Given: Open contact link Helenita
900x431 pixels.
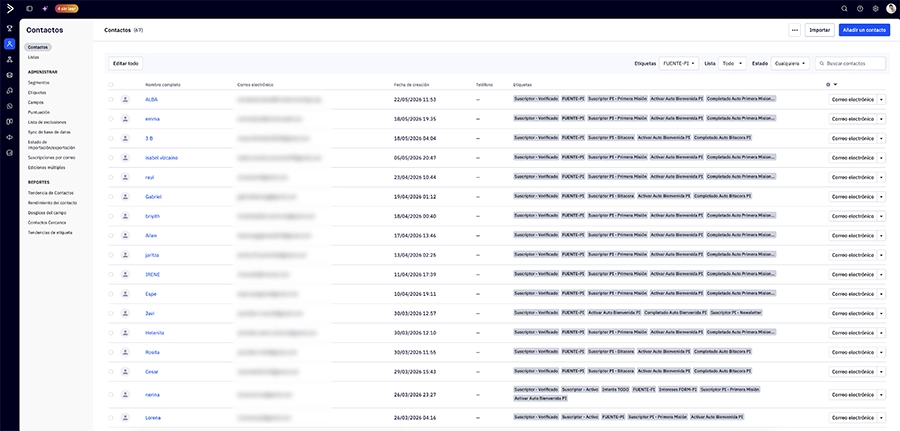Looking at the screenshot, I should pos(155,333).
